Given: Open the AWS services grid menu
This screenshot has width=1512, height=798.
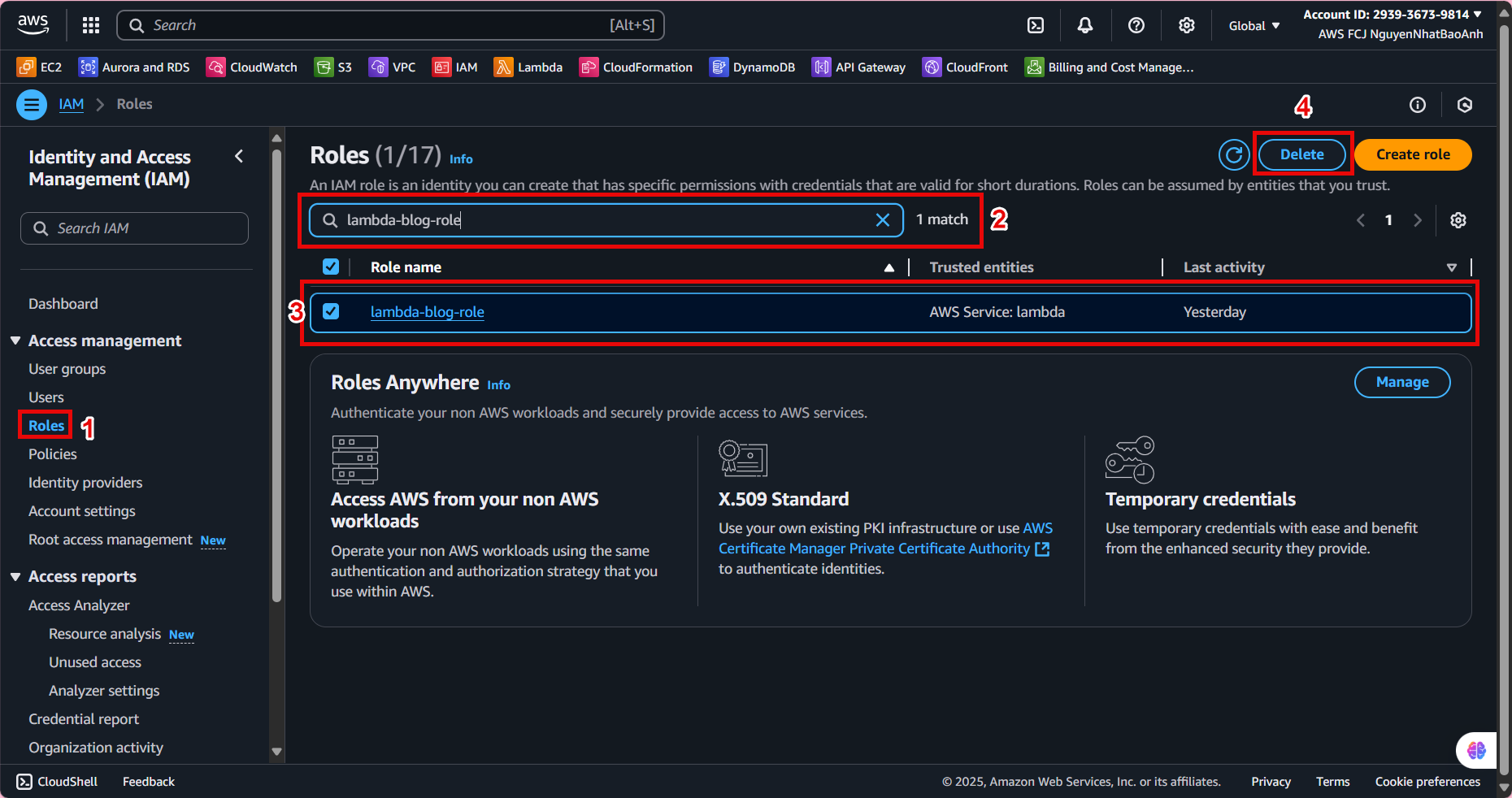Looking at the screenshot, I should click(91, 25).
